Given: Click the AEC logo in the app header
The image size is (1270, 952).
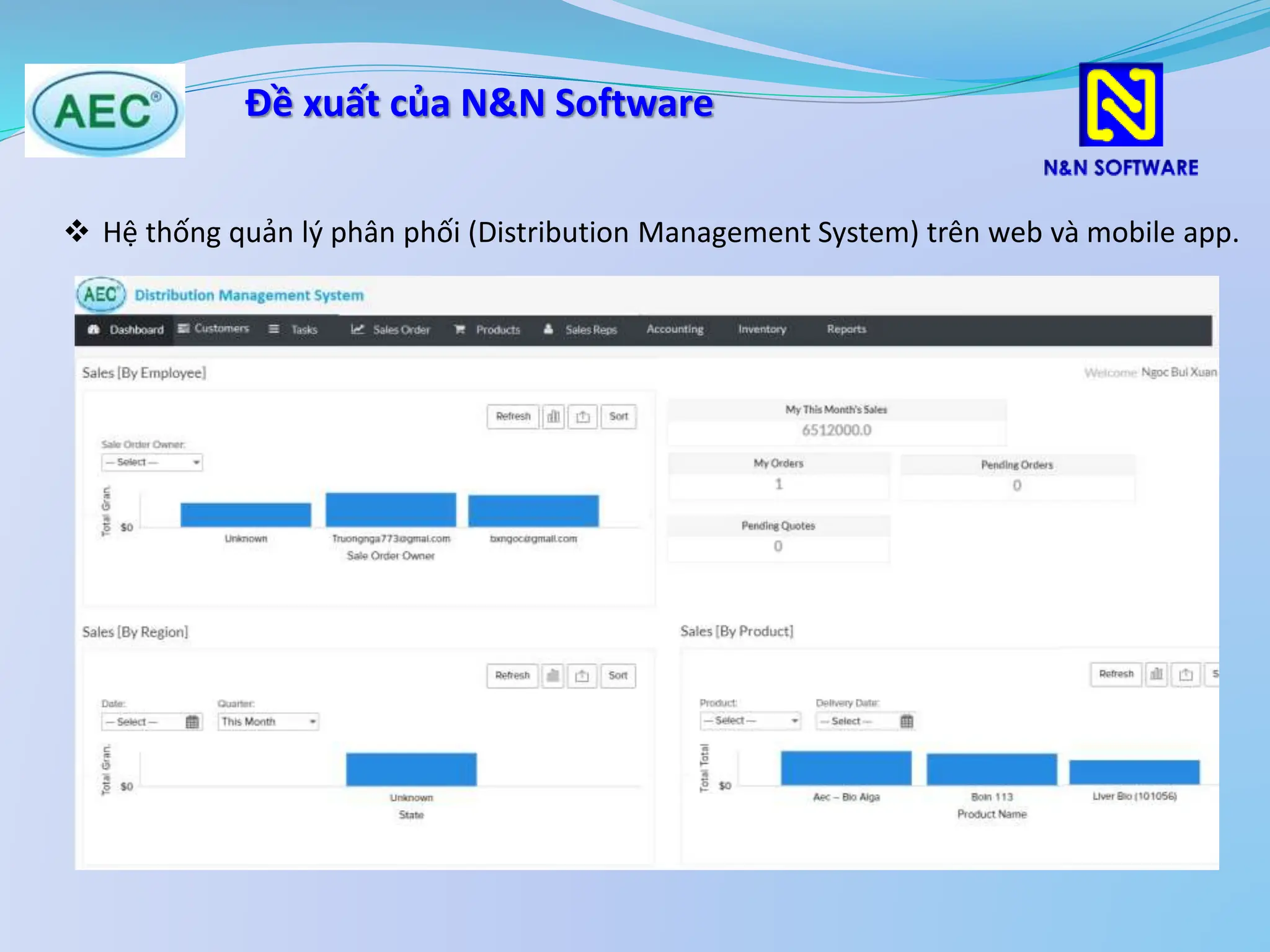Looking at the screenshot, I should click(x=101, y=294).
